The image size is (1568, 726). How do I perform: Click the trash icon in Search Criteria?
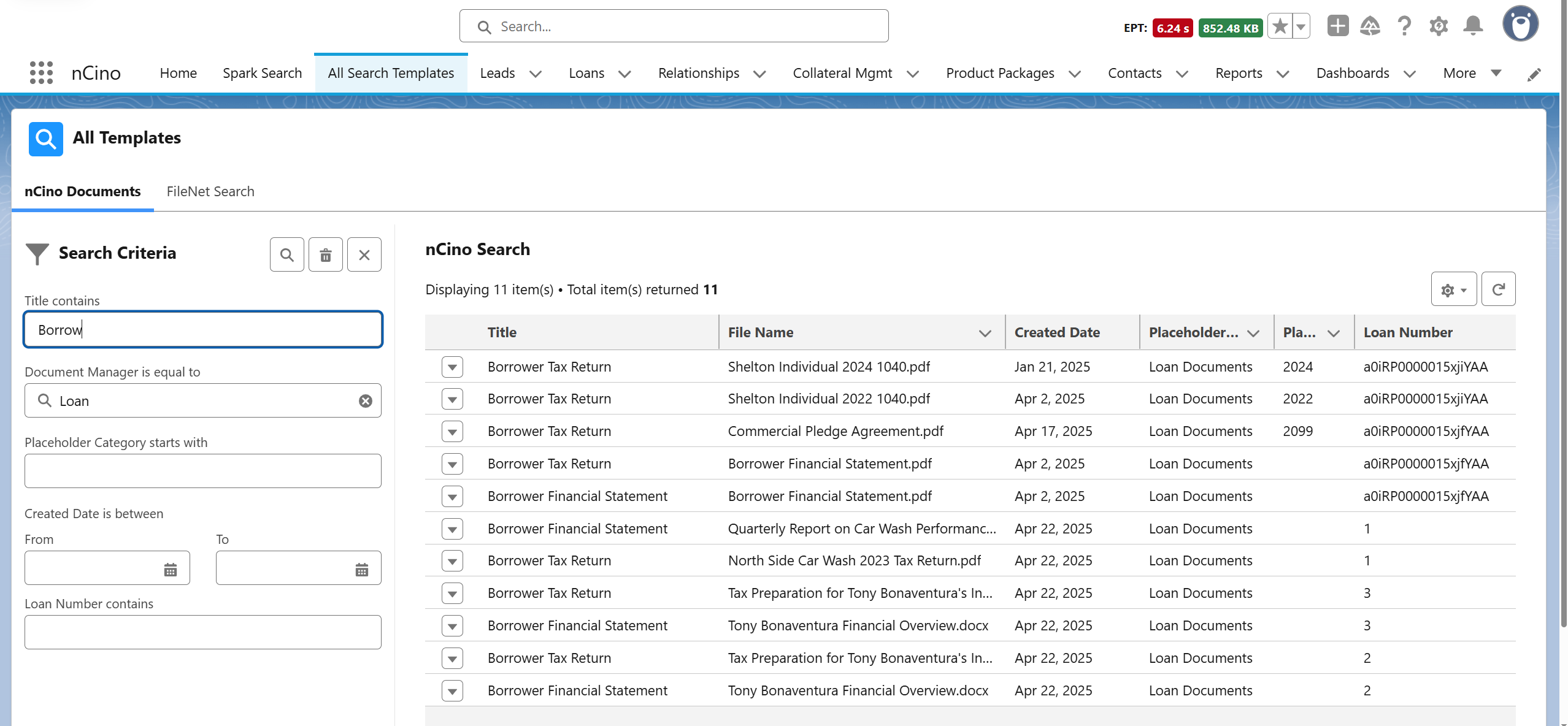tap(325, 254)
